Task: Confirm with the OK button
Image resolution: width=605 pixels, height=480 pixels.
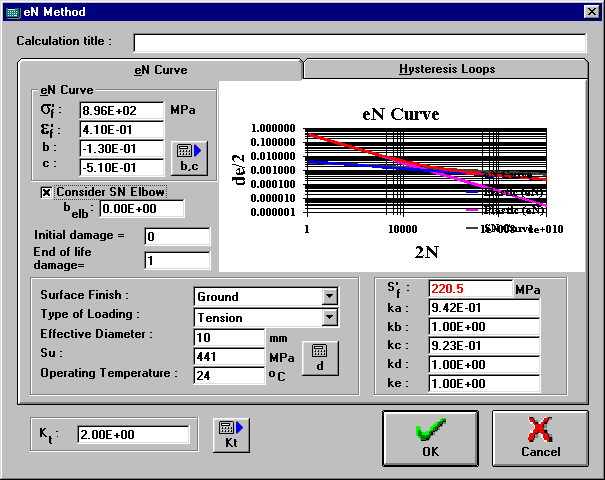Action: (430, 438)
